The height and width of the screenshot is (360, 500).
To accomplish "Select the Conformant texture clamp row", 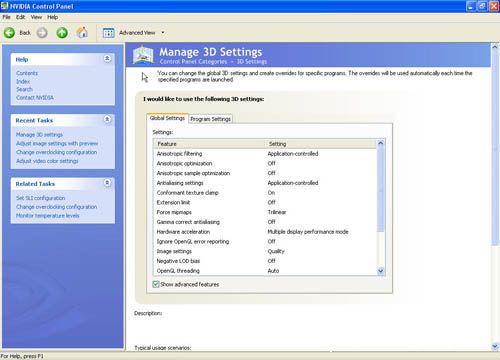I will 265,193.
